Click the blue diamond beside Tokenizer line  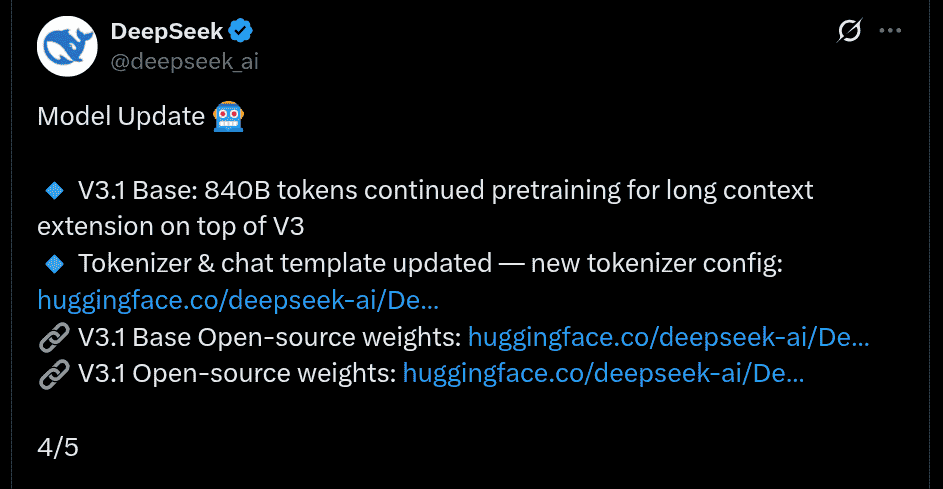point(55,264)
